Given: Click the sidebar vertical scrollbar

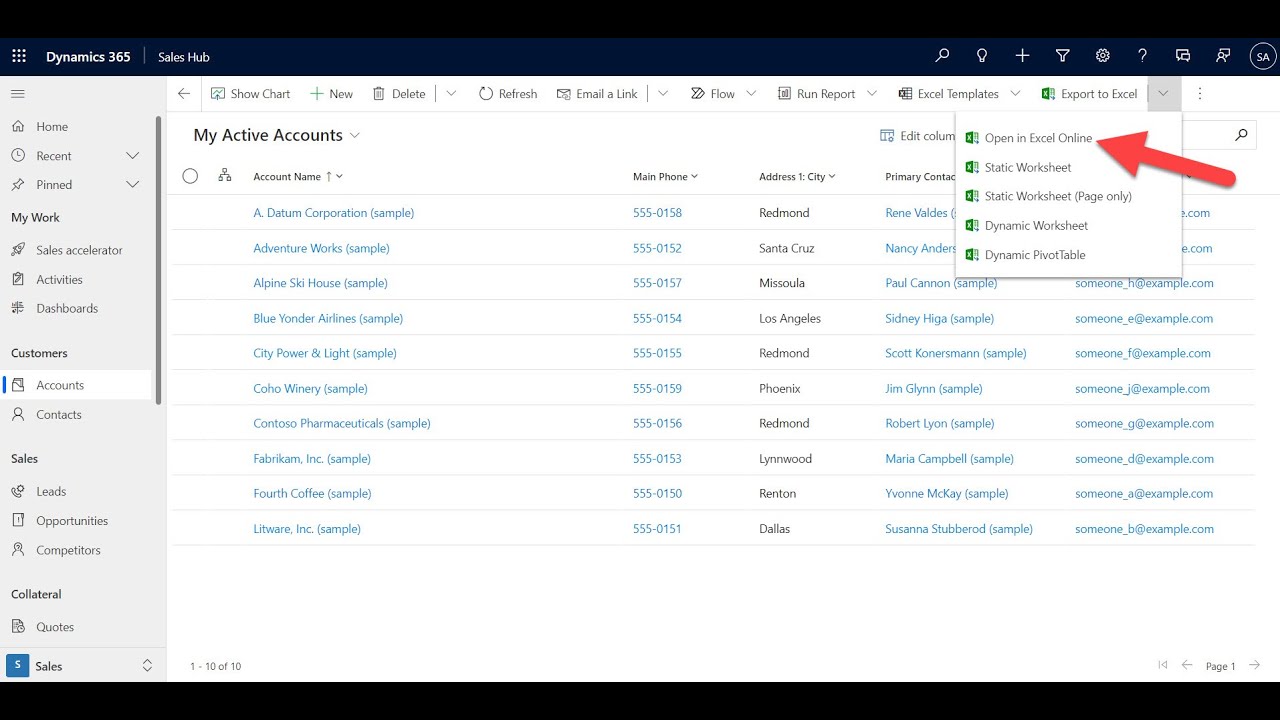Looking at the screenshot, I should pyautogui.click(x=158, y=258).
